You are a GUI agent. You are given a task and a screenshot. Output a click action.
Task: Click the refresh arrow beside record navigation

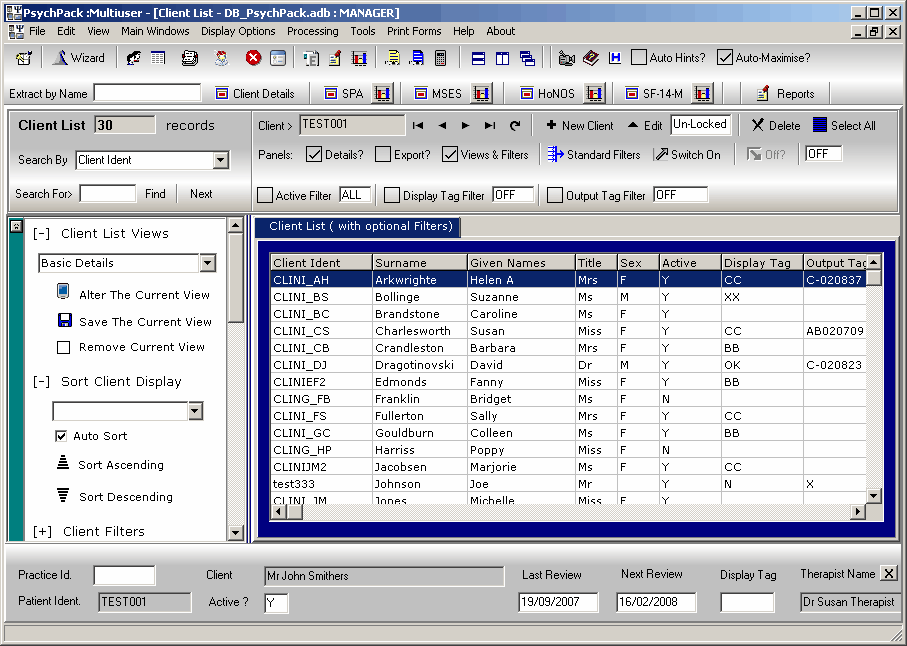pos(515,126)
